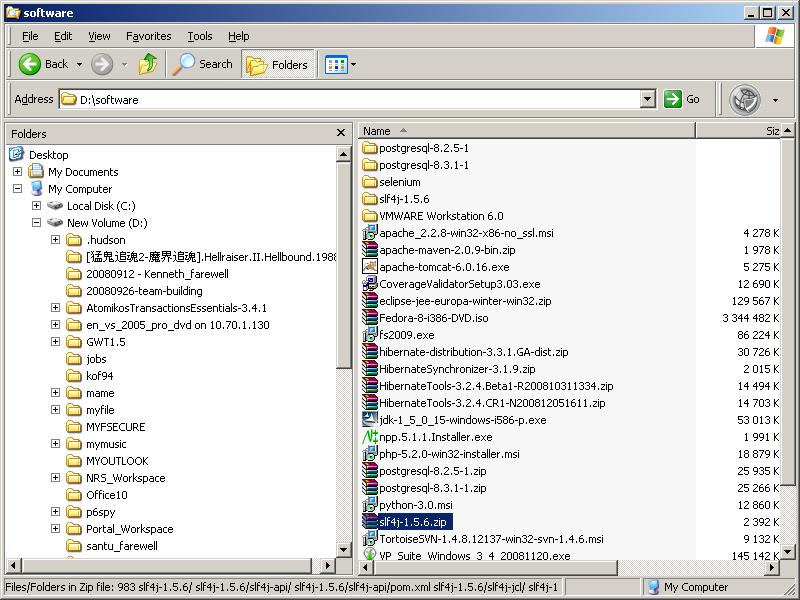Click the folder tree vertical scrollbar

coord(345,400)
